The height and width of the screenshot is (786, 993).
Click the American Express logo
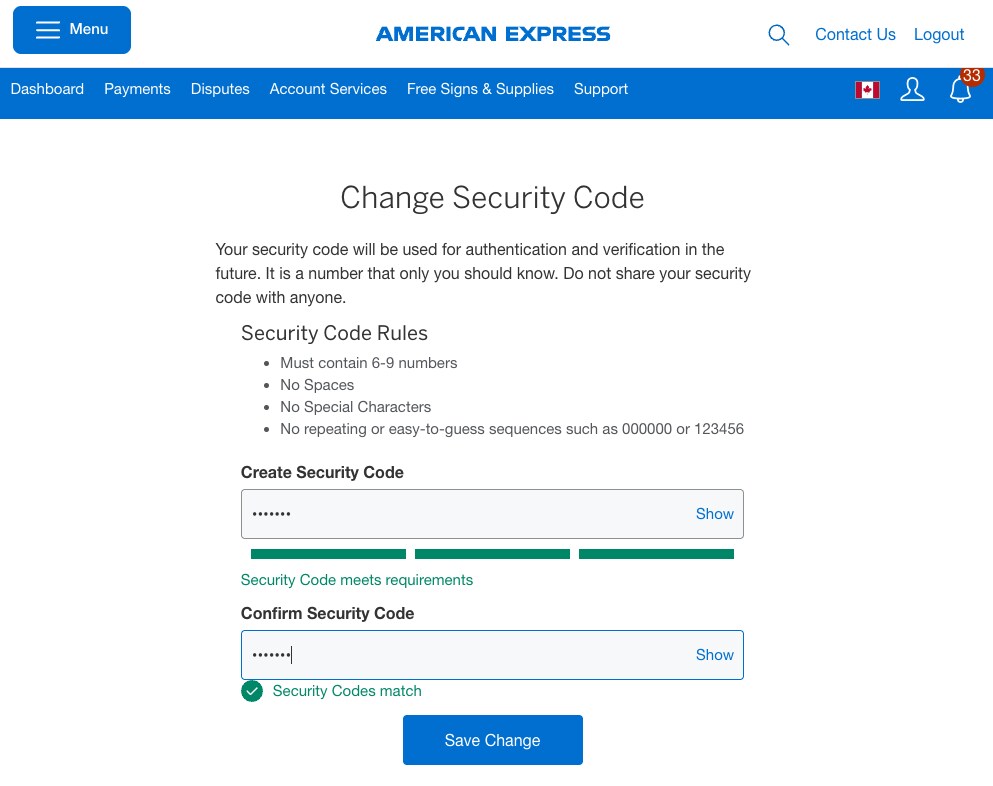tap(492, 33)
